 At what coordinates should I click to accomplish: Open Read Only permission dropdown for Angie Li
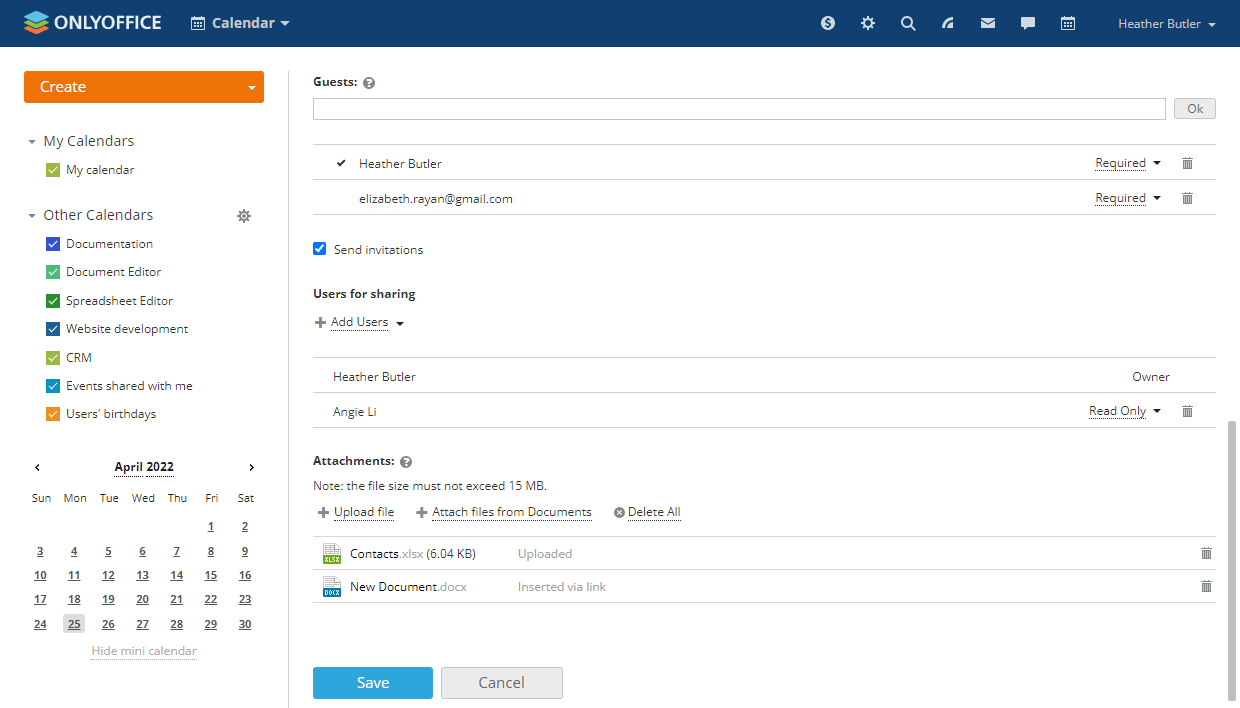coord(1124,411)
